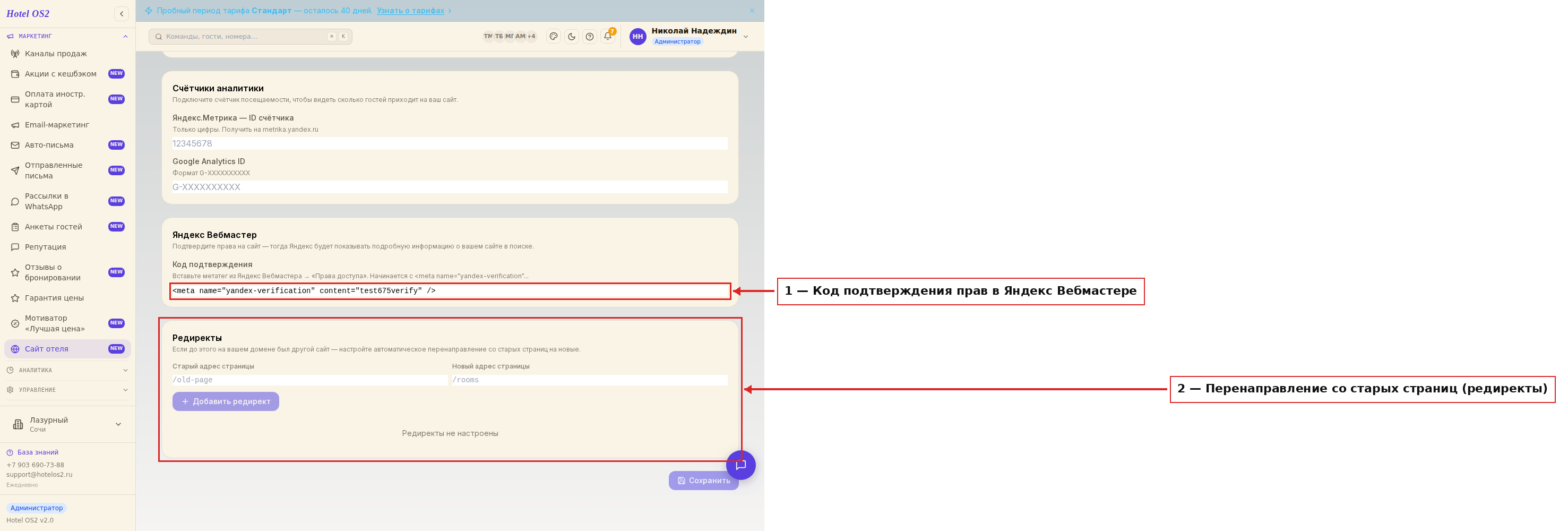
Task: Click the +7 903 690-73-88 phone number
Action: tap(36, 465)
